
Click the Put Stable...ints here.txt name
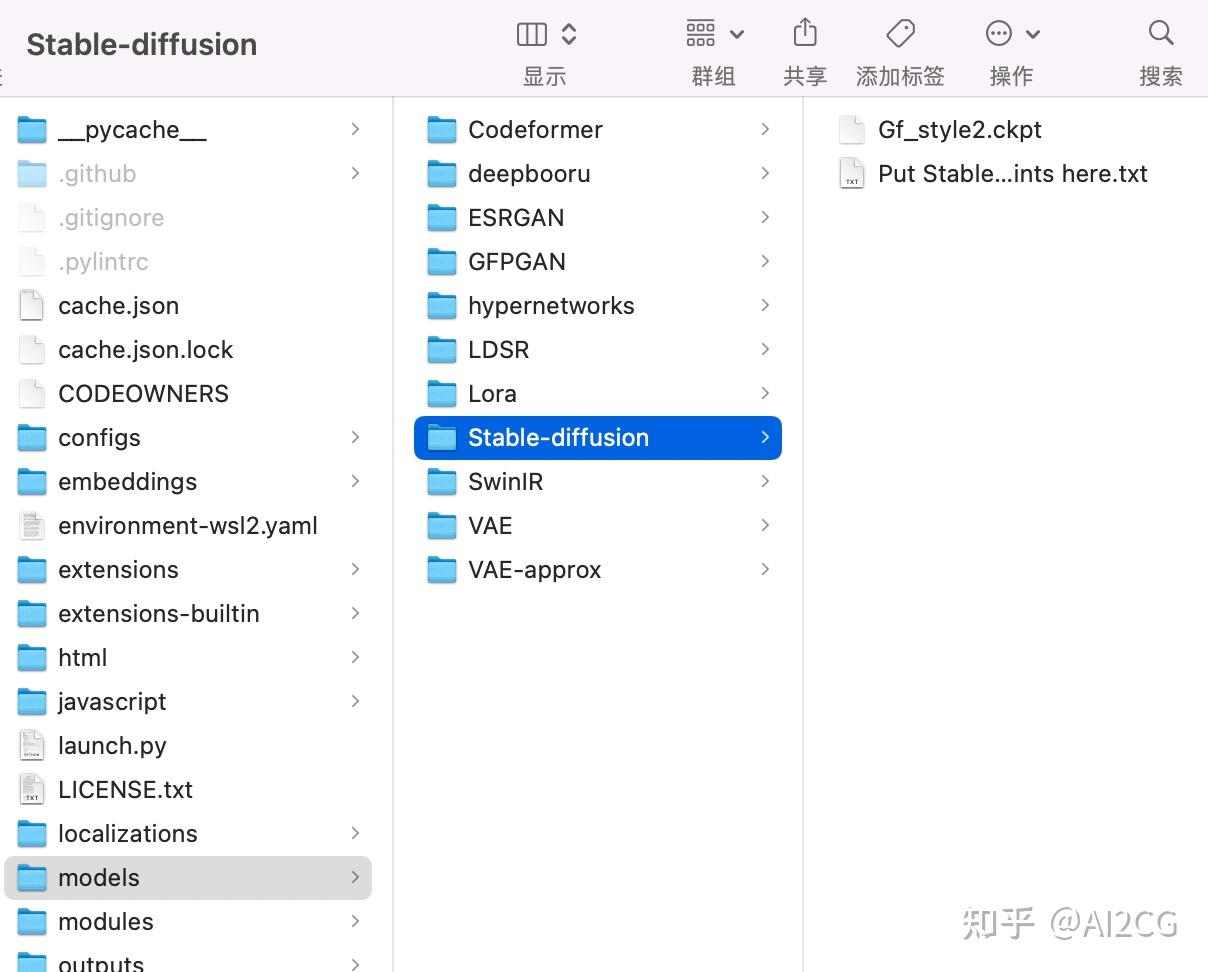click(1013, 174)
